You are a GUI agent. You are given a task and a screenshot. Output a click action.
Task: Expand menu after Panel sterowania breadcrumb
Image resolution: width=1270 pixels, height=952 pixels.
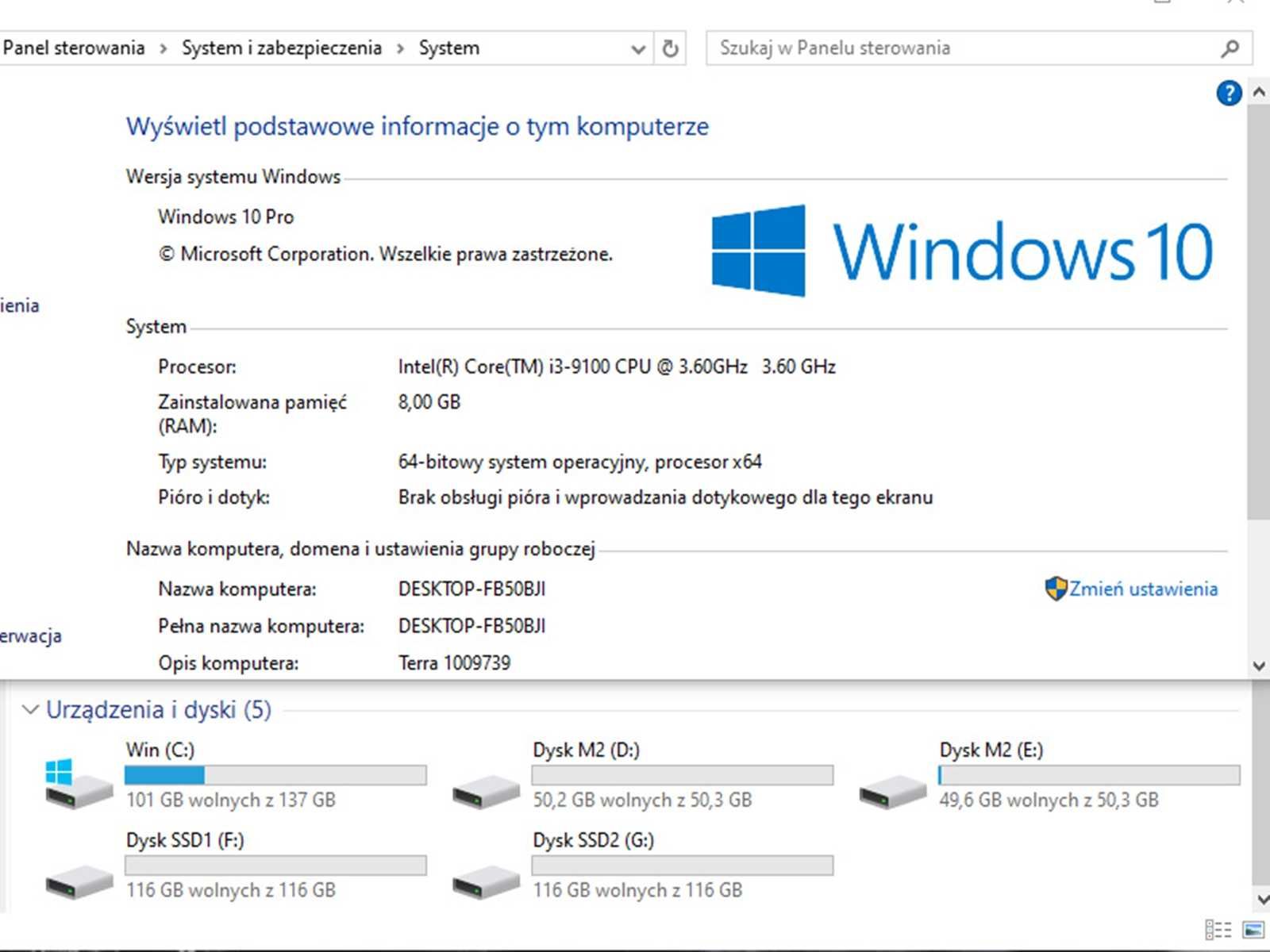click(164, 48)
